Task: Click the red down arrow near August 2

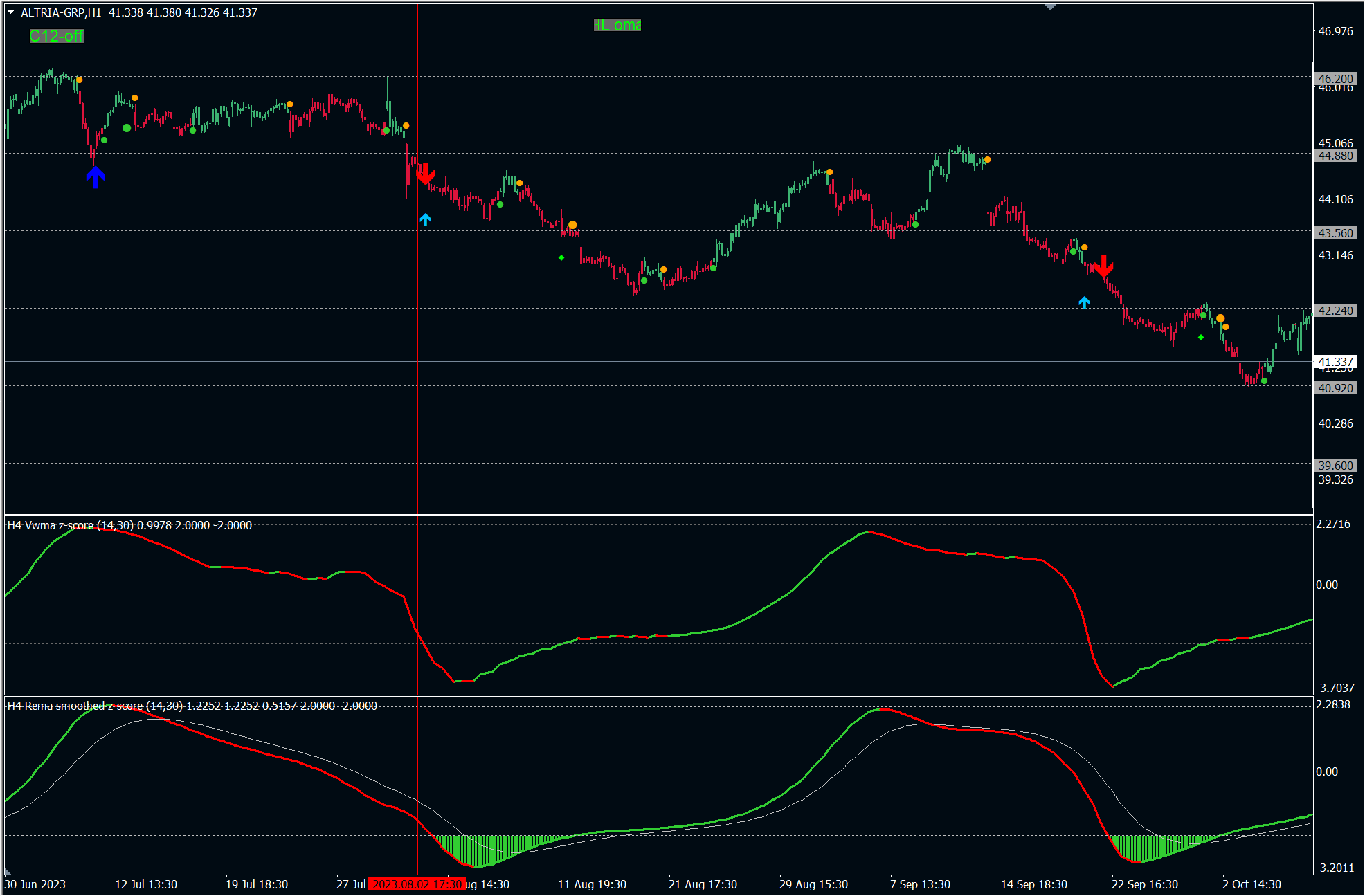Action: coord(425,174)
